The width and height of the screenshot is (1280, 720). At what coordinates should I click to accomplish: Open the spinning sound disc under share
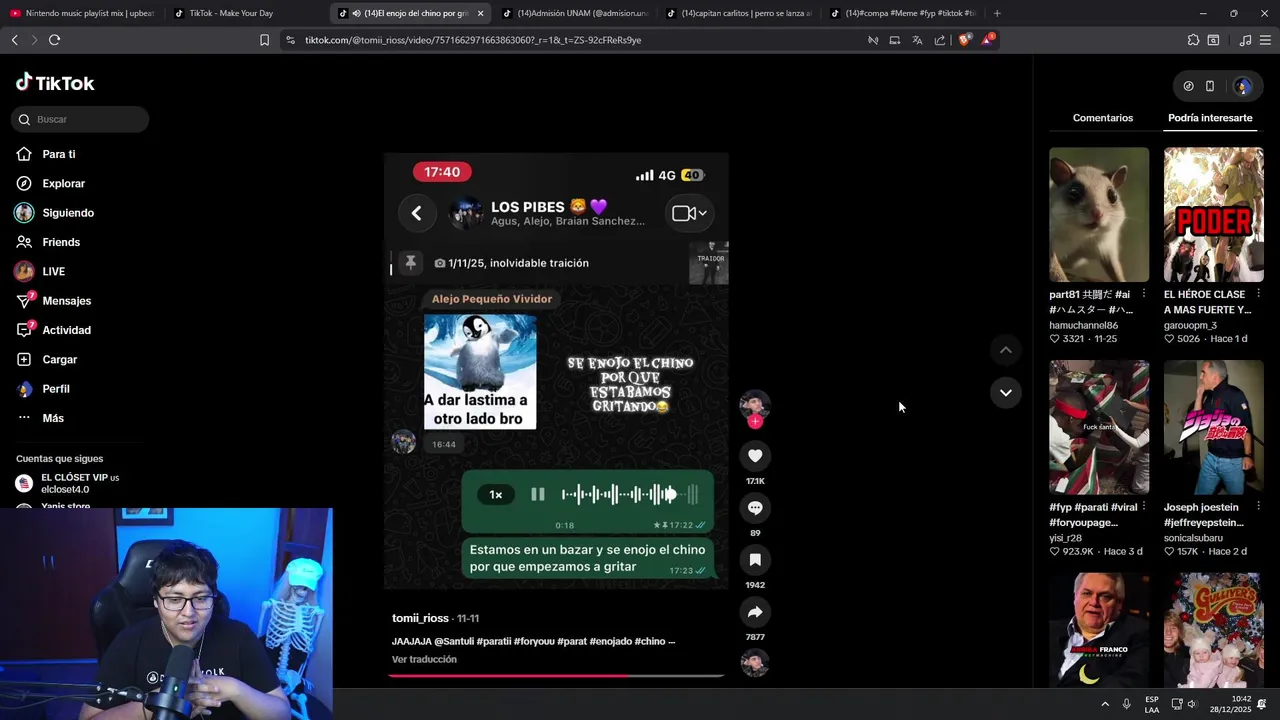click(755, 663)
